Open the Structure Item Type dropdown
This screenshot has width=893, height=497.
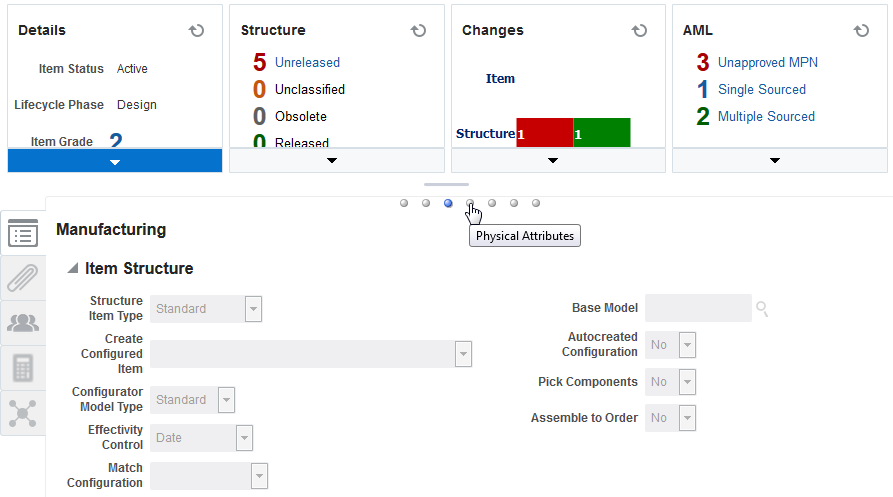[x=254, y=309]
